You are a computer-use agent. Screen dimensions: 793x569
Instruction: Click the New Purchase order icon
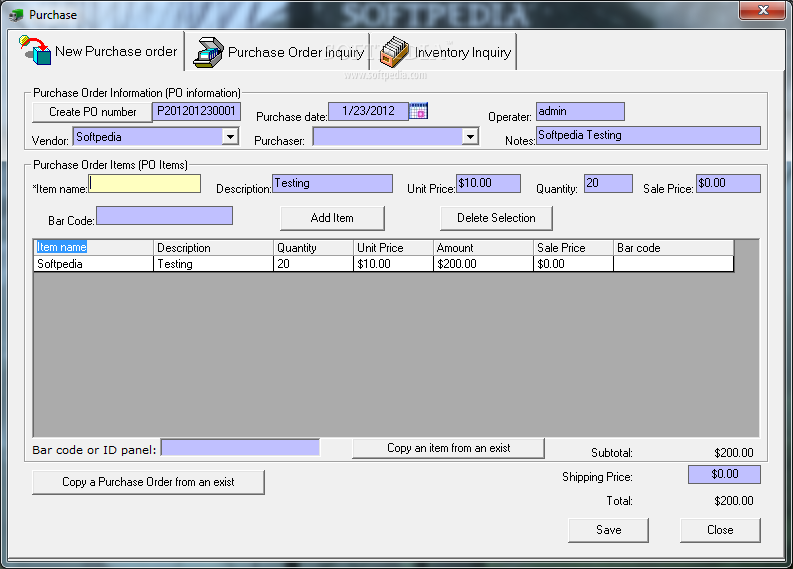click(35, 50)
